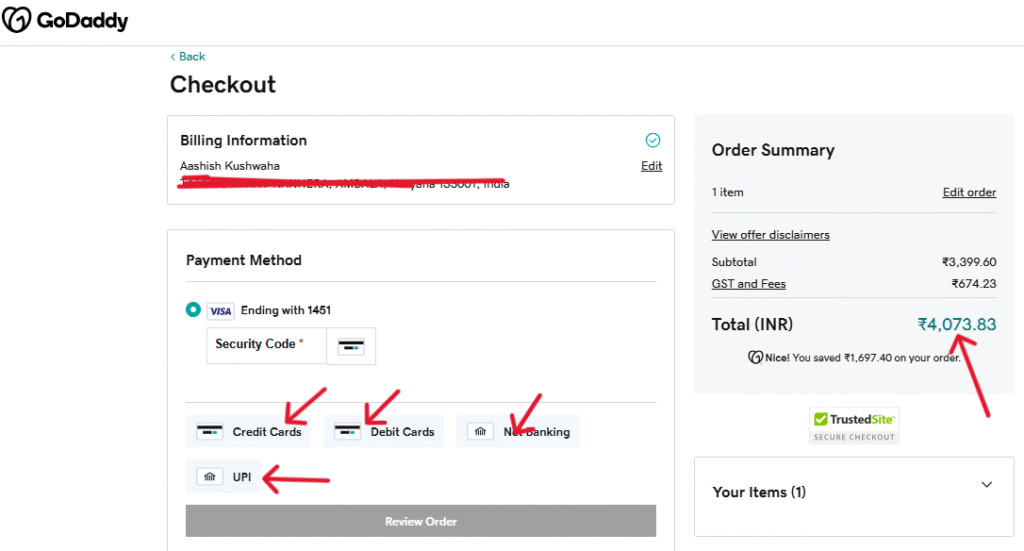Focus the Security Code input field
The image size is (1024, 551).
[x=266, y=345]
